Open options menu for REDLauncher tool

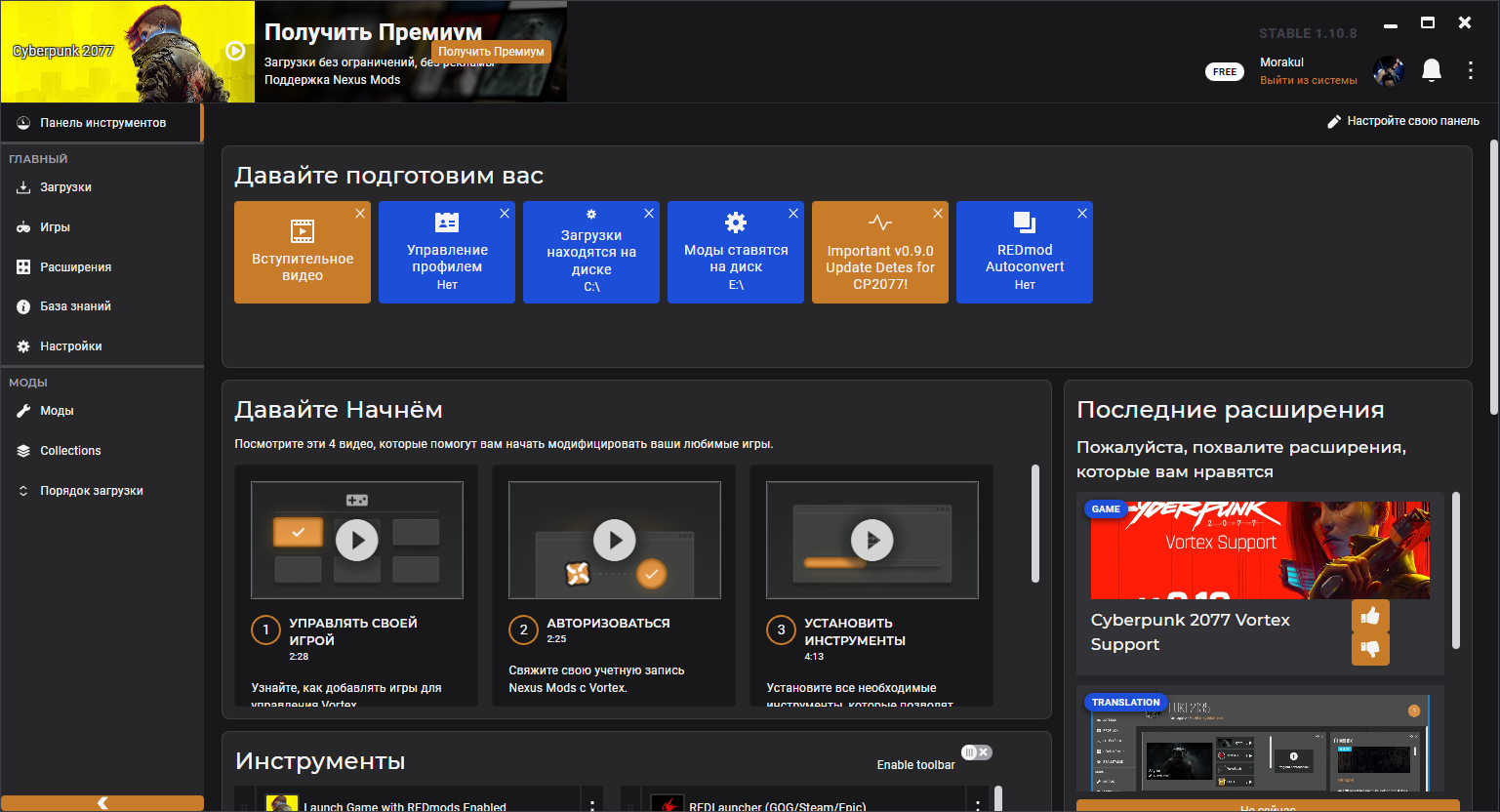[x=978, y=805]
